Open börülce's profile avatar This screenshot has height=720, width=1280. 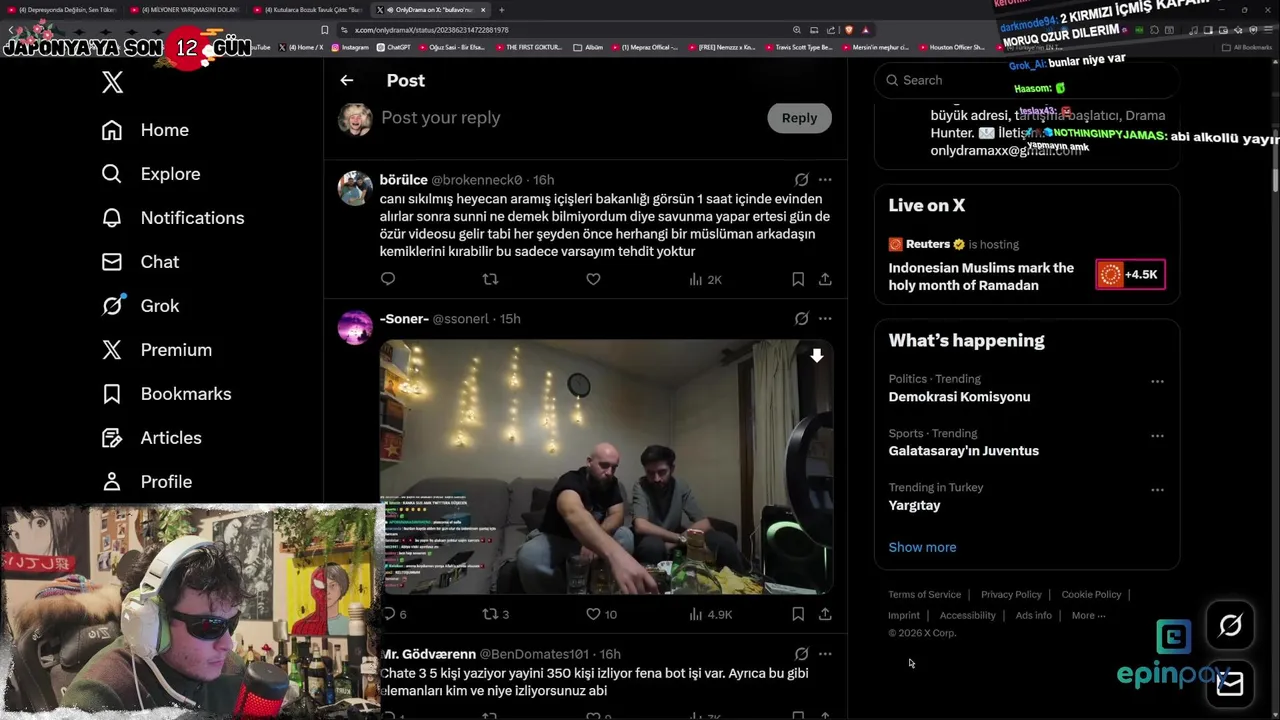pyautogui.click(x=355, y=188)
